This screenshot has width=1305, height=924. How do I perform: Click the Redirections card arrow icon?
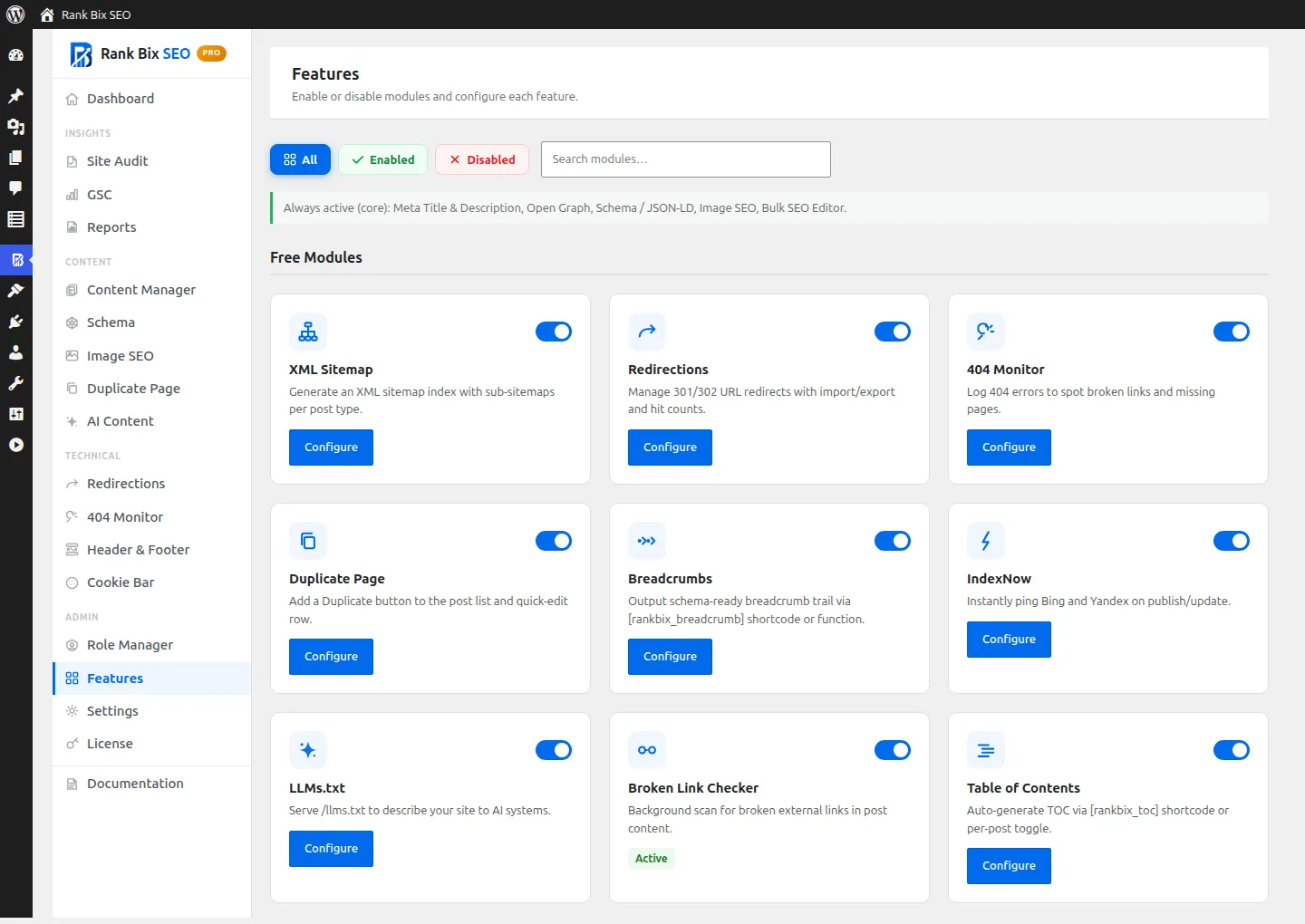647,332
